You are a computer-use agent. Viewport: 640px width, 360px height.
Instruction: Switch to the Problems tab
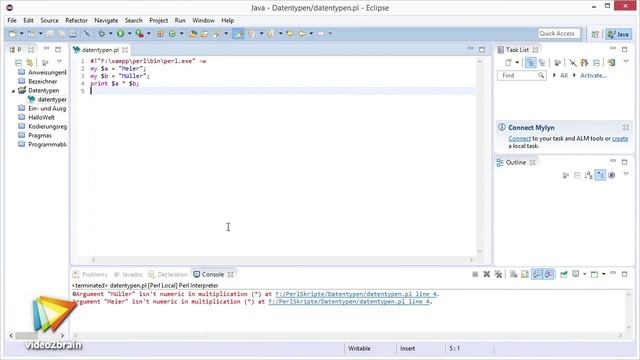coord(90,274)
